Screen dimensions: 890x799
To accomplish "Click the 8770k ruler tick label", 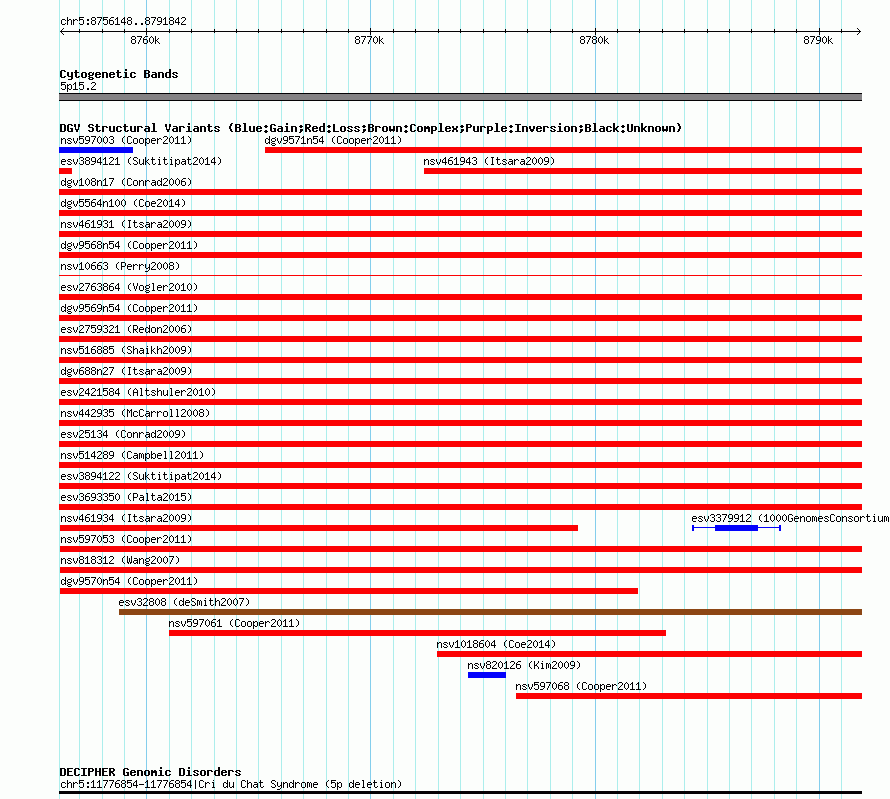I will [x=369, y=40].
